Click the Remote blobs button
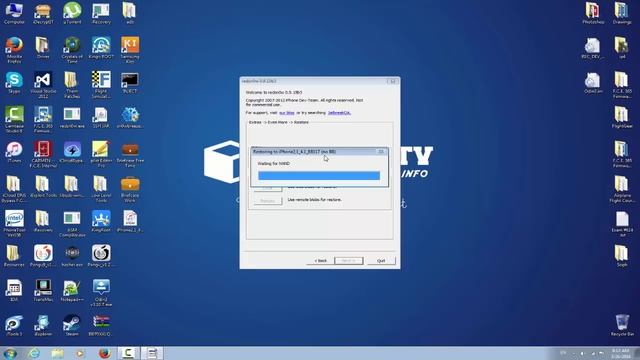This screenshot has width=640, height=360. coord(268,200)
